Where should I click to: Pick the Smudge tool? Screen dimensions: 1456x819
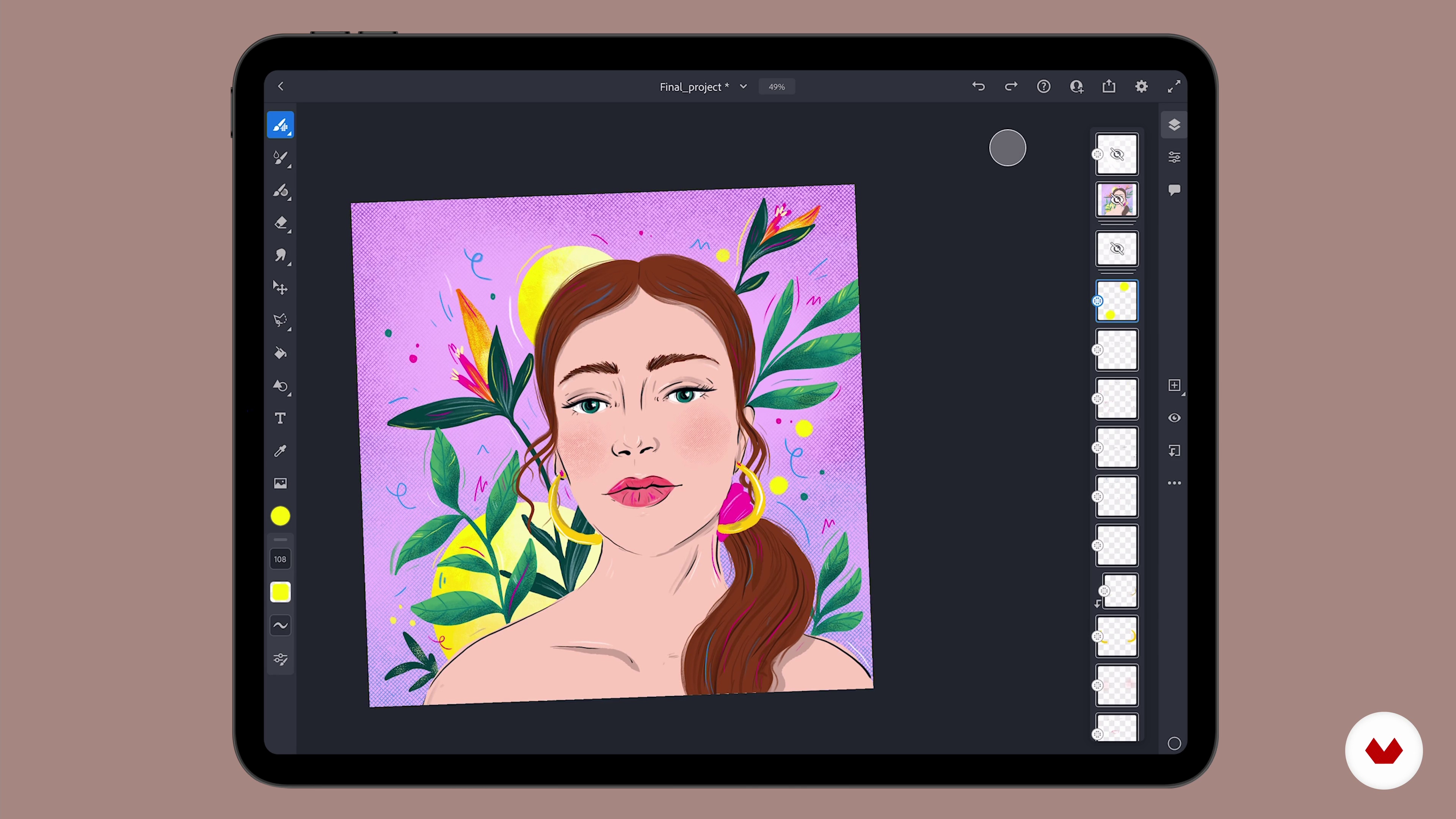pos(280,256)
